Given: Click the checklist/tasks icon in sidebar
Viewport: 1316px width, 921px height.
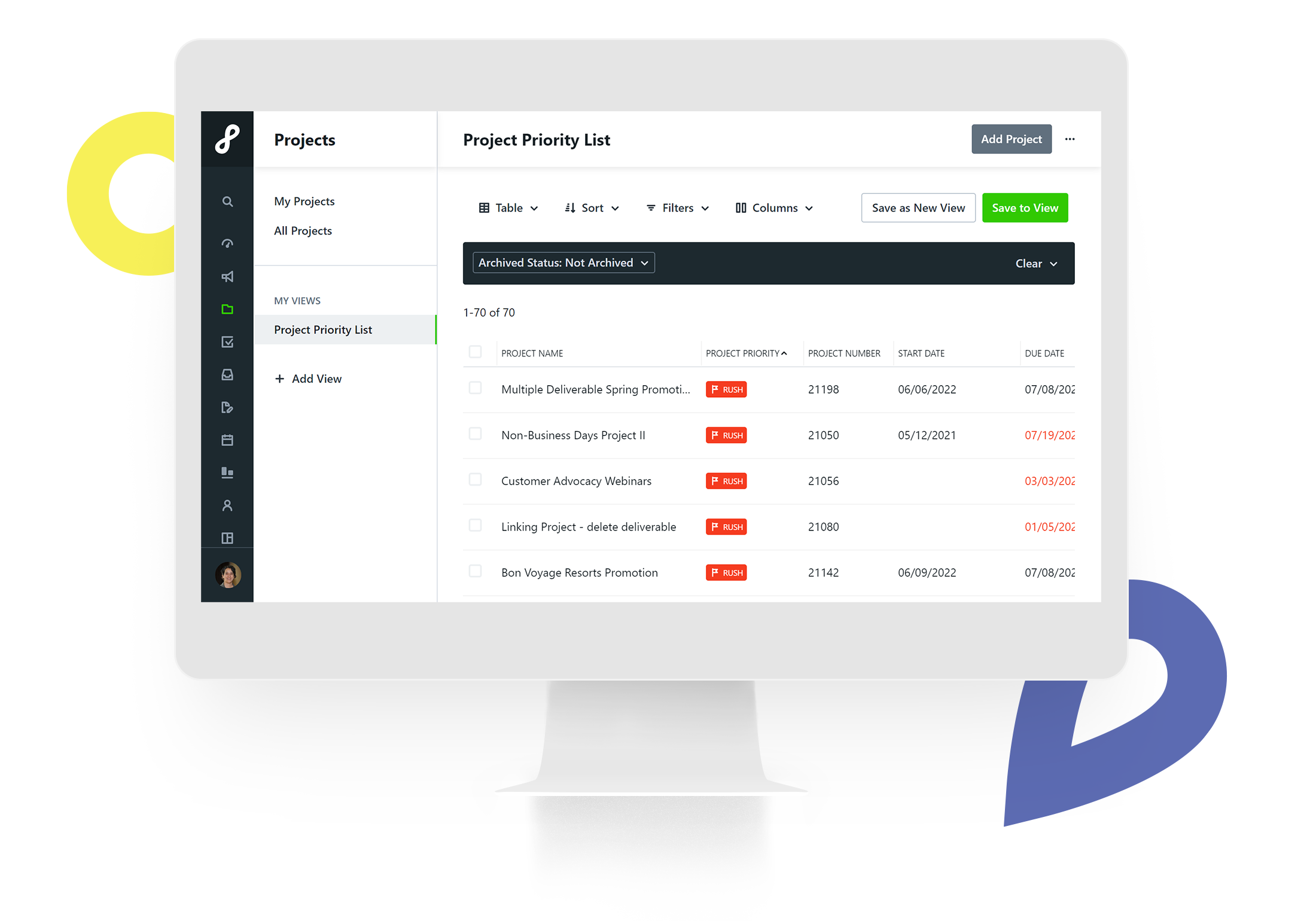Looking at the screenshot, I should click(227, 342).
